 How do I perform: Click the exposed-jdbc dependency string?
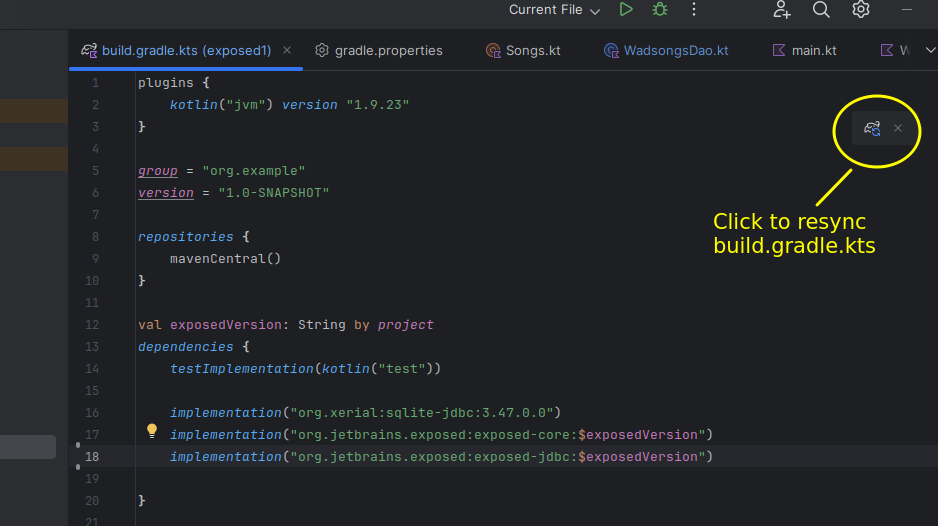(x=498, y=457)
